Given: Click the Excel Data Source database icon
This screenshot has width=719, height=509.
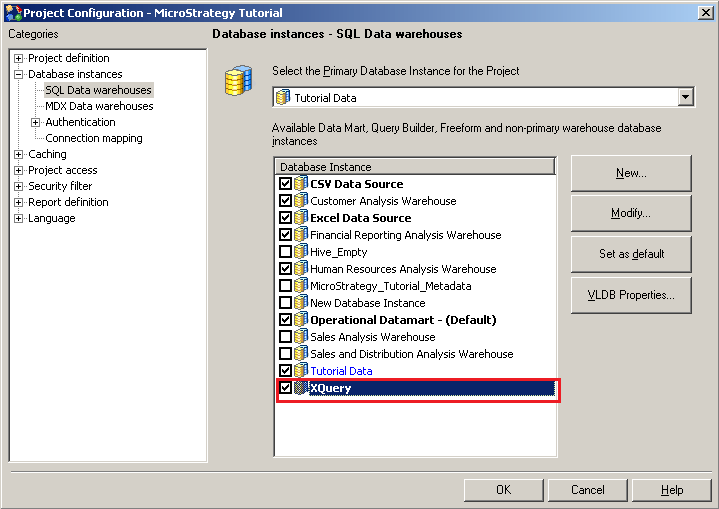Looking at the screenshot, I should pyautogui.click(x=301, y=217).
